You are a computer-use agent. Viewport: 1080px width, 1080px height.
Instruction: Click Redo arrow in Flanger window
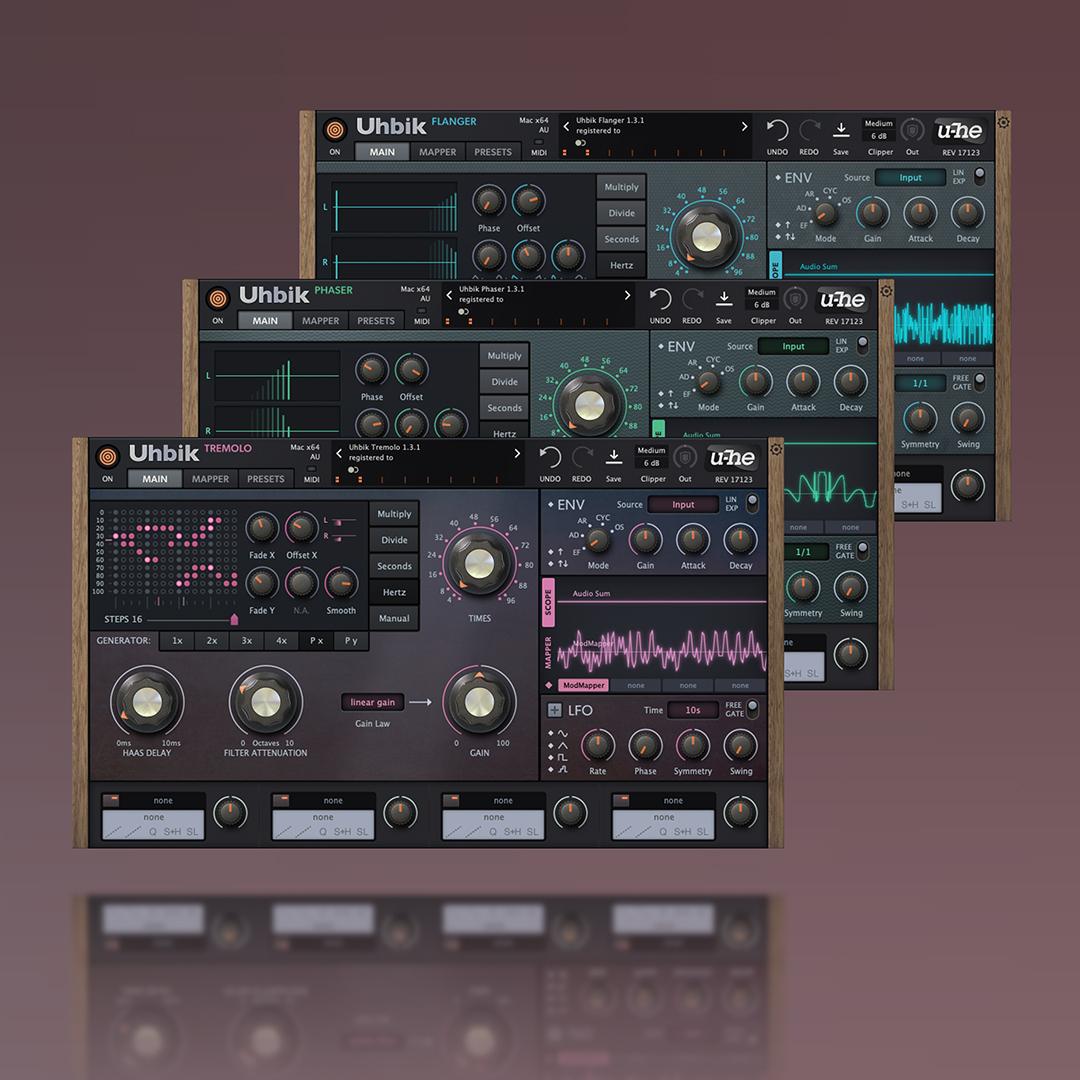809,130
